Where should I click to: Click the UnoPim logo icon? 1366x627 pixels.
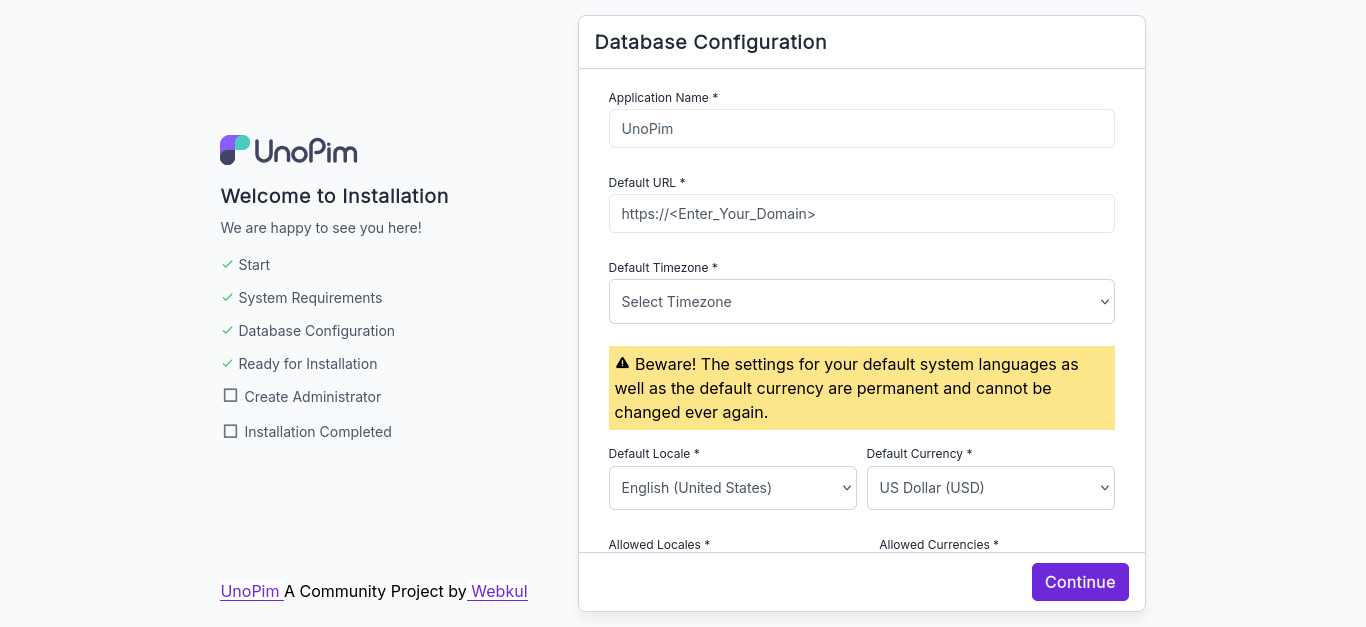click(x=235, y=150)
